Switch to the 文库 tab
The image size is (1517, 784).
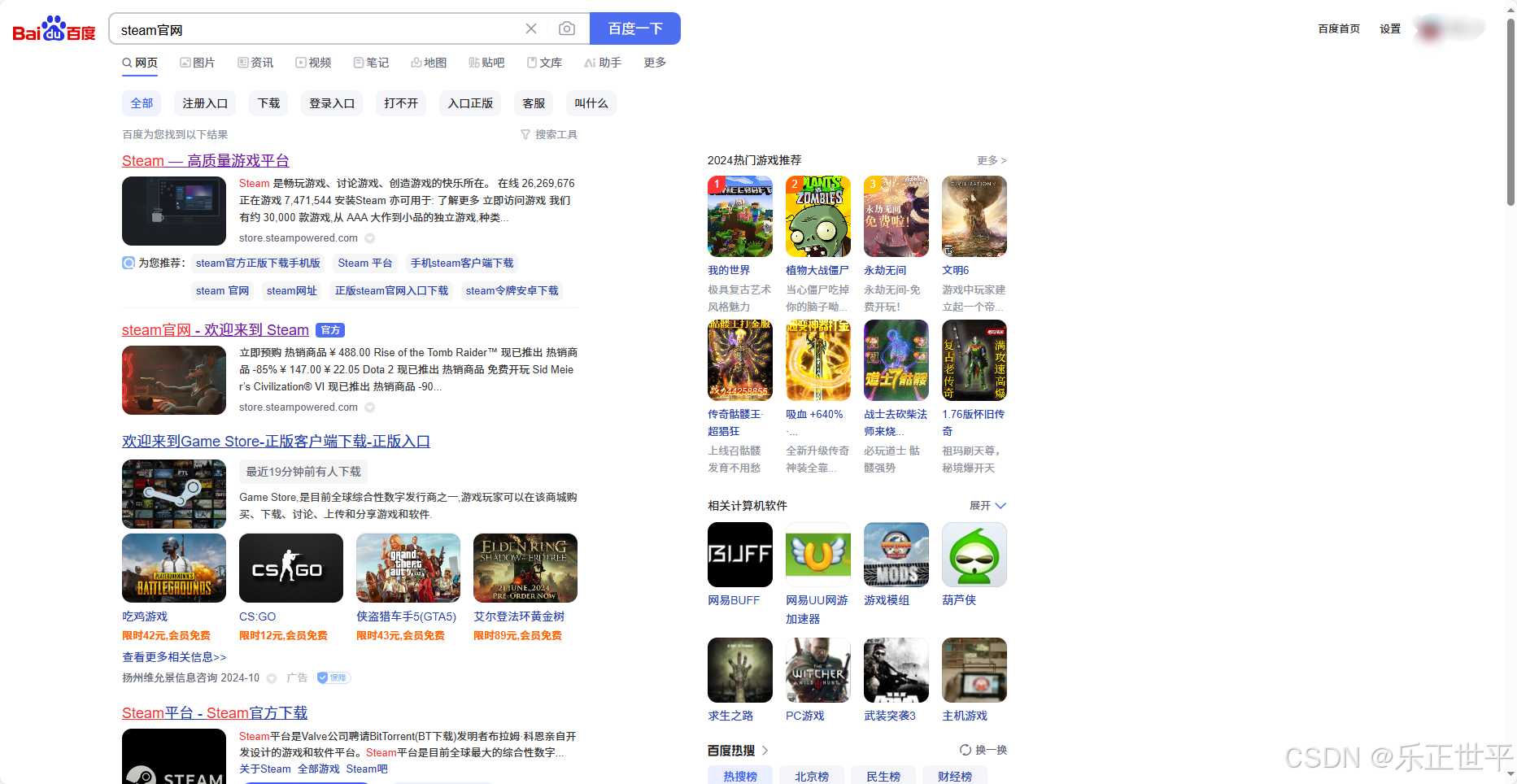[544, 63]
